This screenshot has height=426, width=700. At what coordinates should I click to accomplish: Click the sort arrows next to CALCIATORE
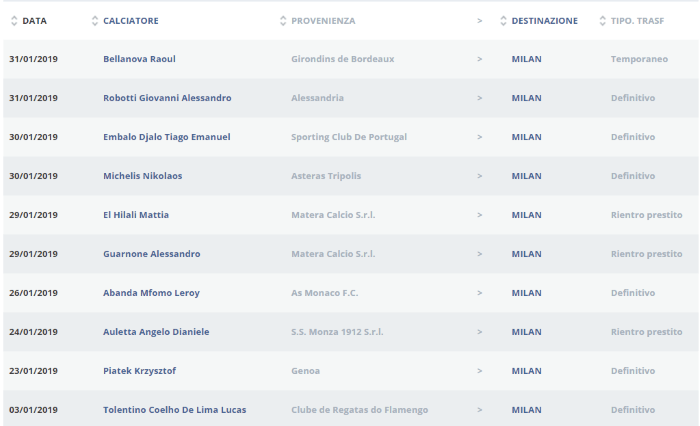[x=95, y=21]
